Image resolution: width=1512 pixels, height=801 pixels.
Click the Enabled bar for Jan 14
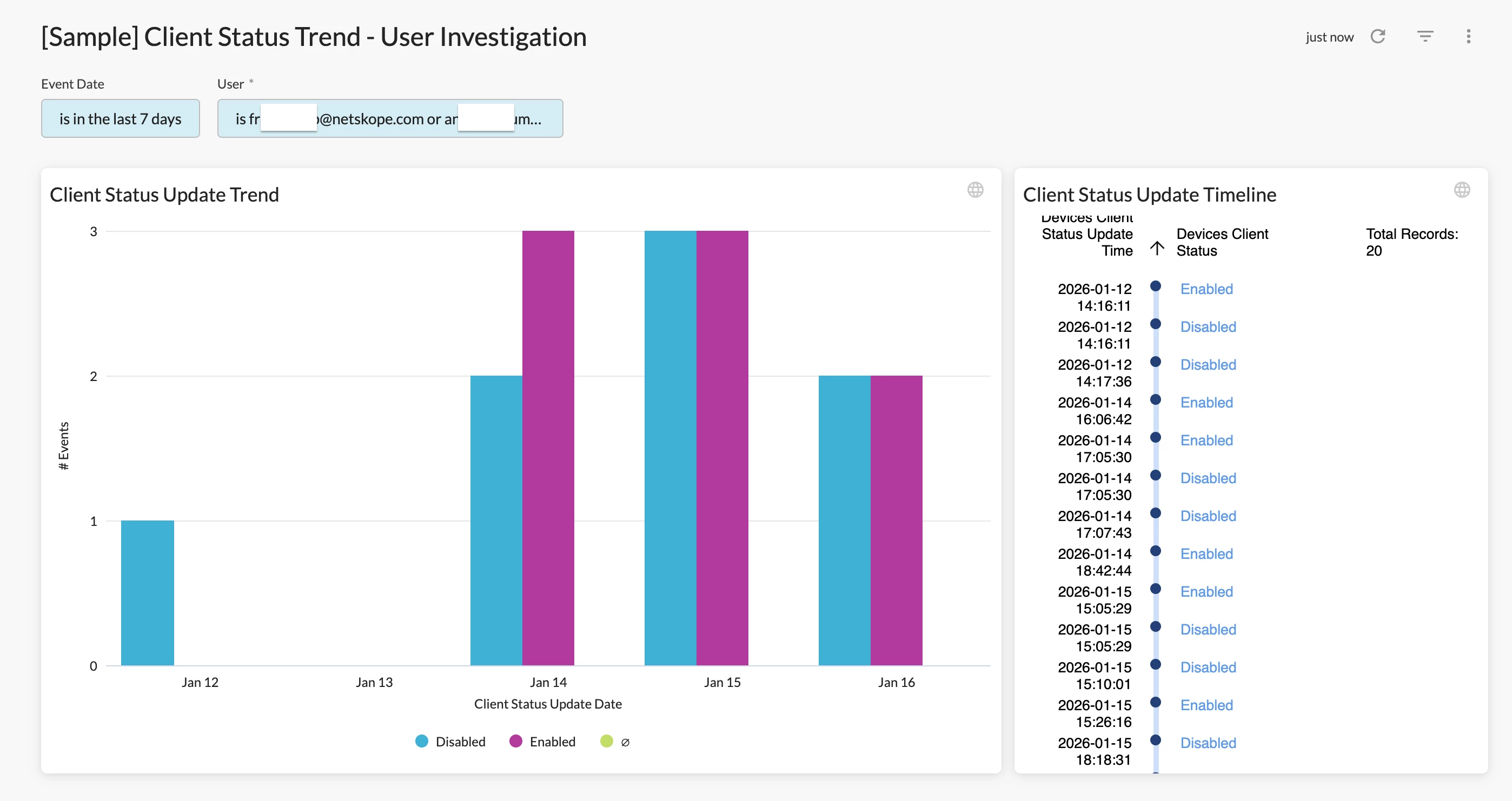[548, 447]
